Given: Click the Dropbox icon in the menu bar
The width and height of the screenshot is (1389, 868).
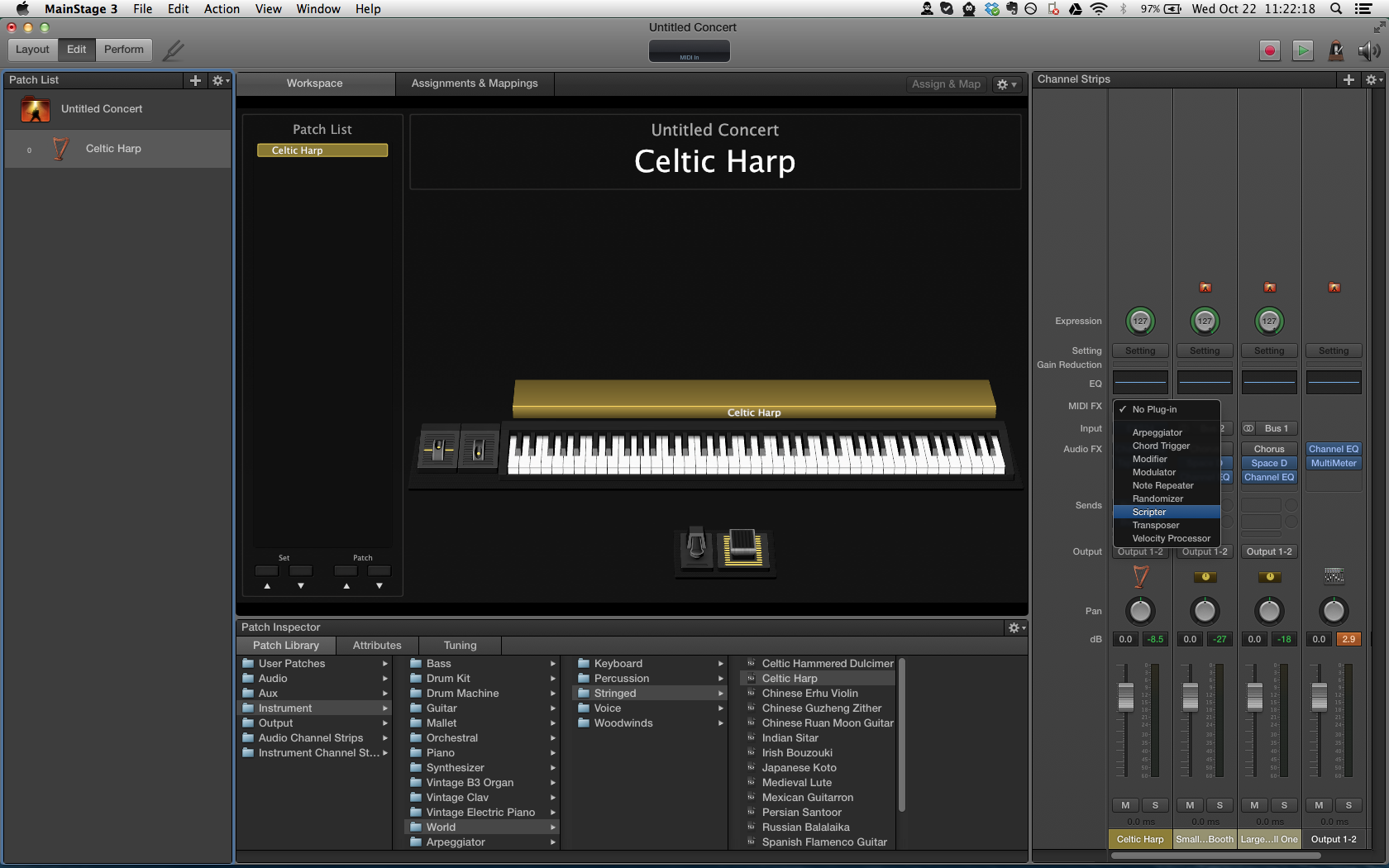Looking at the screenshot, I should [x=992, y=9].
